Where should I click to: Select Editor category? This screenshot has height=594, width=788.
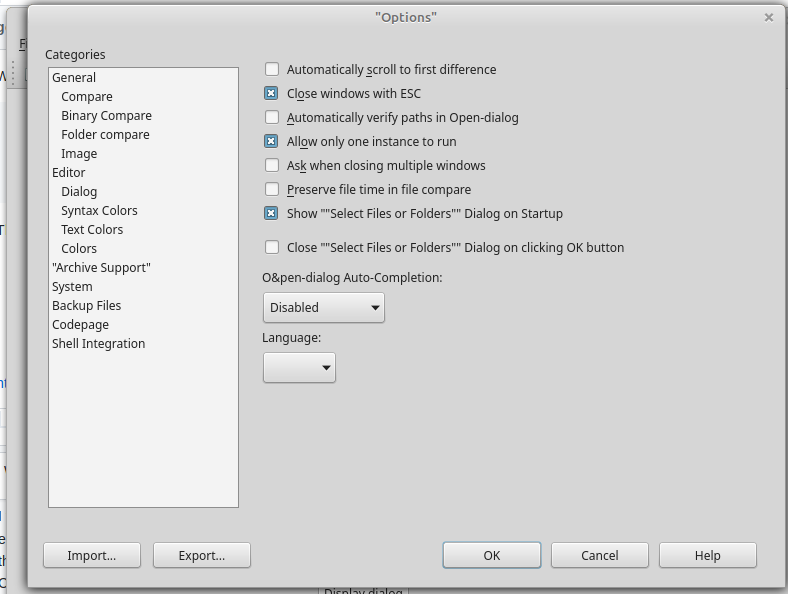coord(69,172)
